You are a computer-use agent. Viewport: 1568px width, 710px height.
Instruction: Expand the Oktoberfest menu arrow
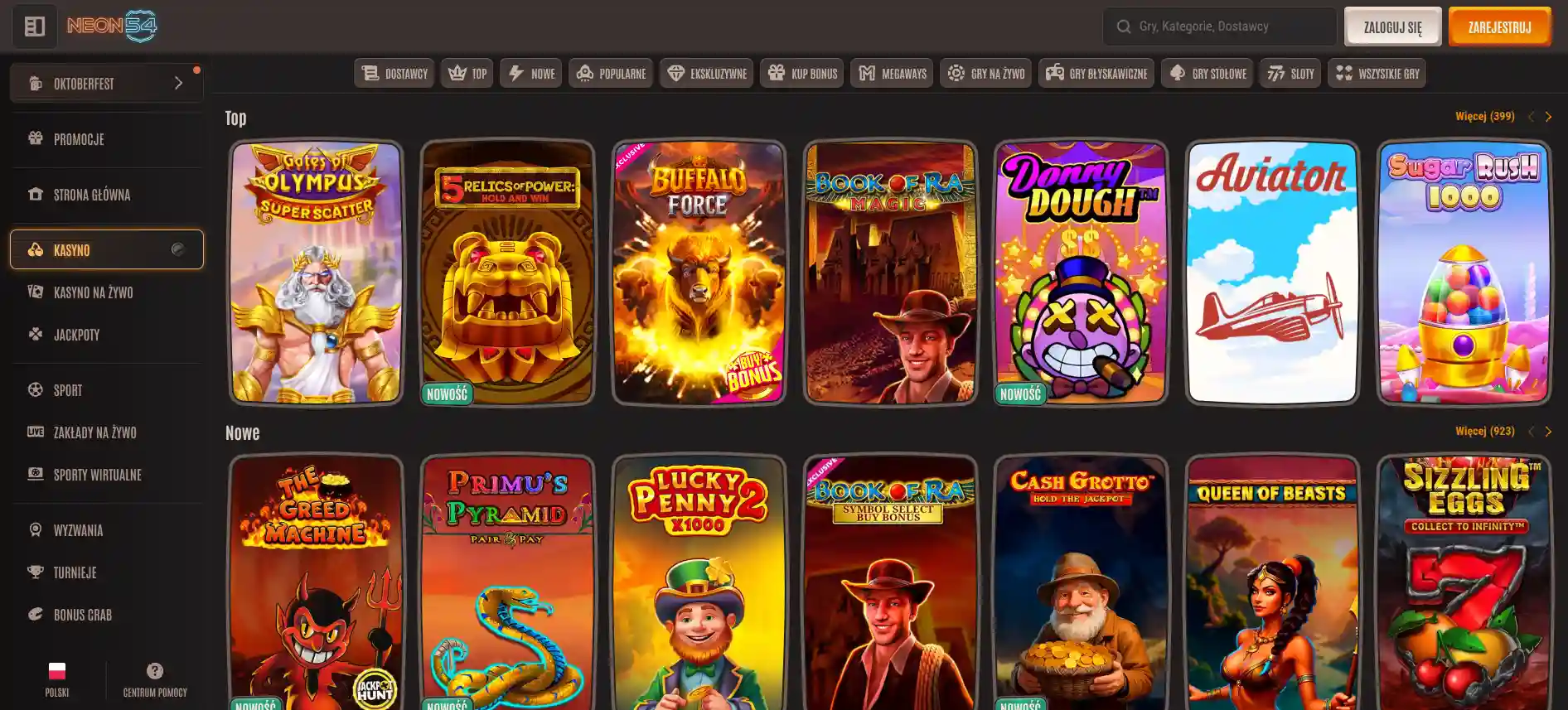(178, 83)
